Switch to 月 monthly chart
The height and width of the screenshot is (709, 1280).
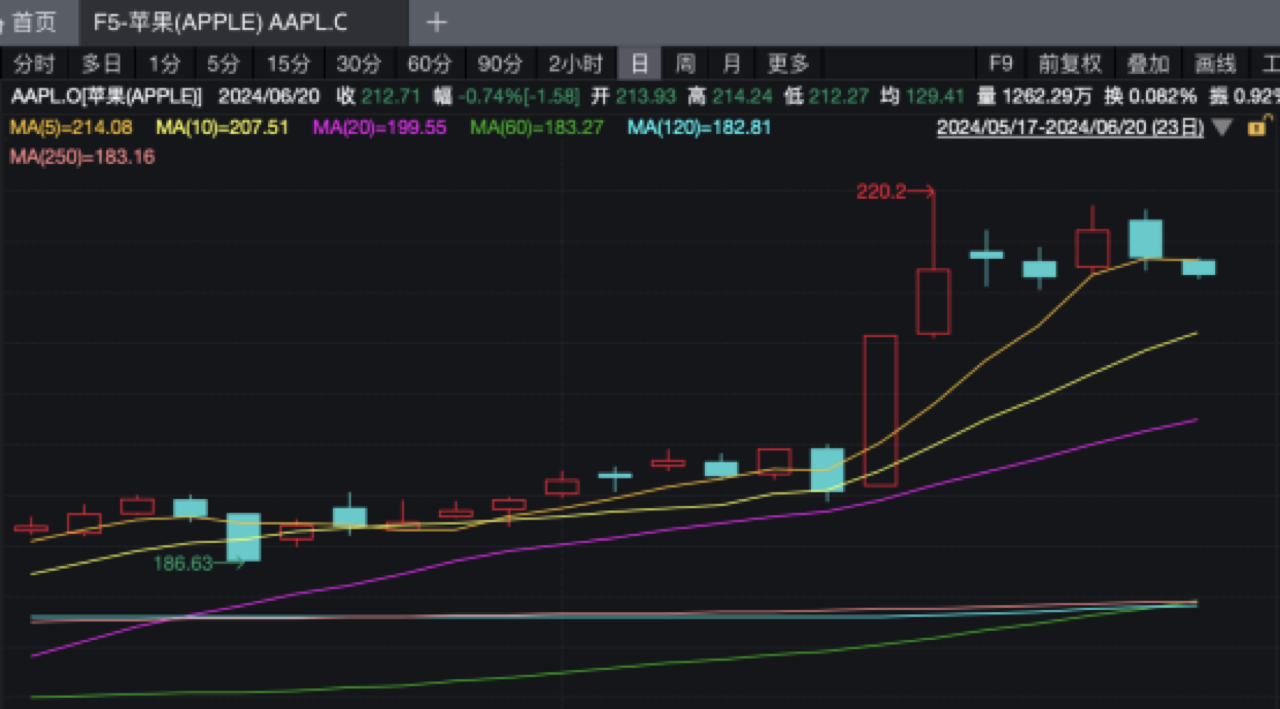(731, 64)
